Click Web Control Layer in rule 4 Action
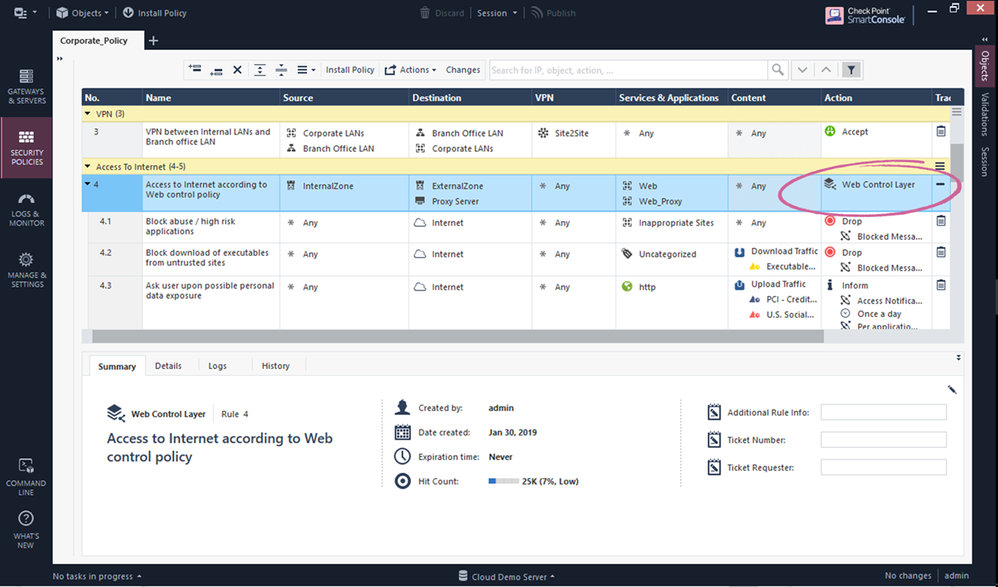 (878, 185)
